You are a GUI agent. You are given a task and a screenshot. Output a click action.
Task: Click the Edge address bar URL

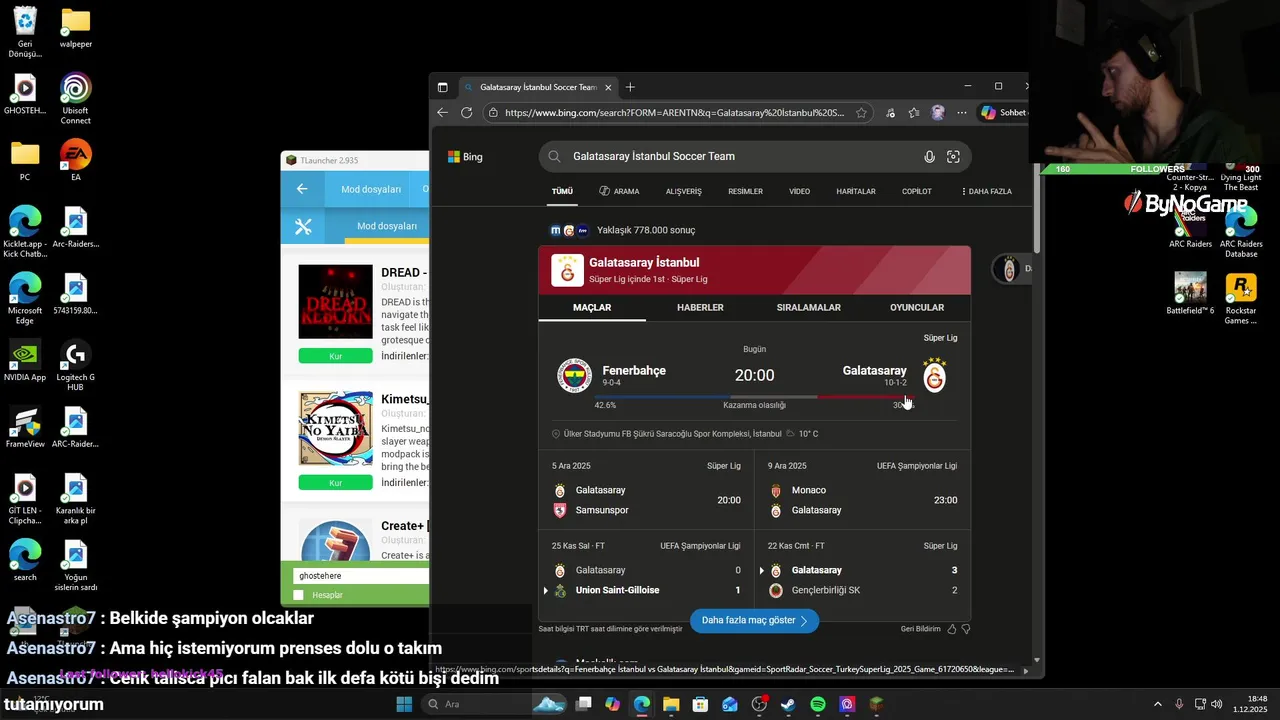point(674,113)
